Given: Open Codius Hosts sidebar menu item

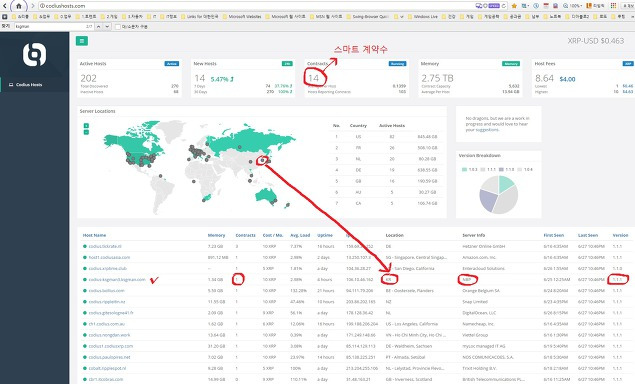Looking at the screenshot, I should tap(26, 85).
